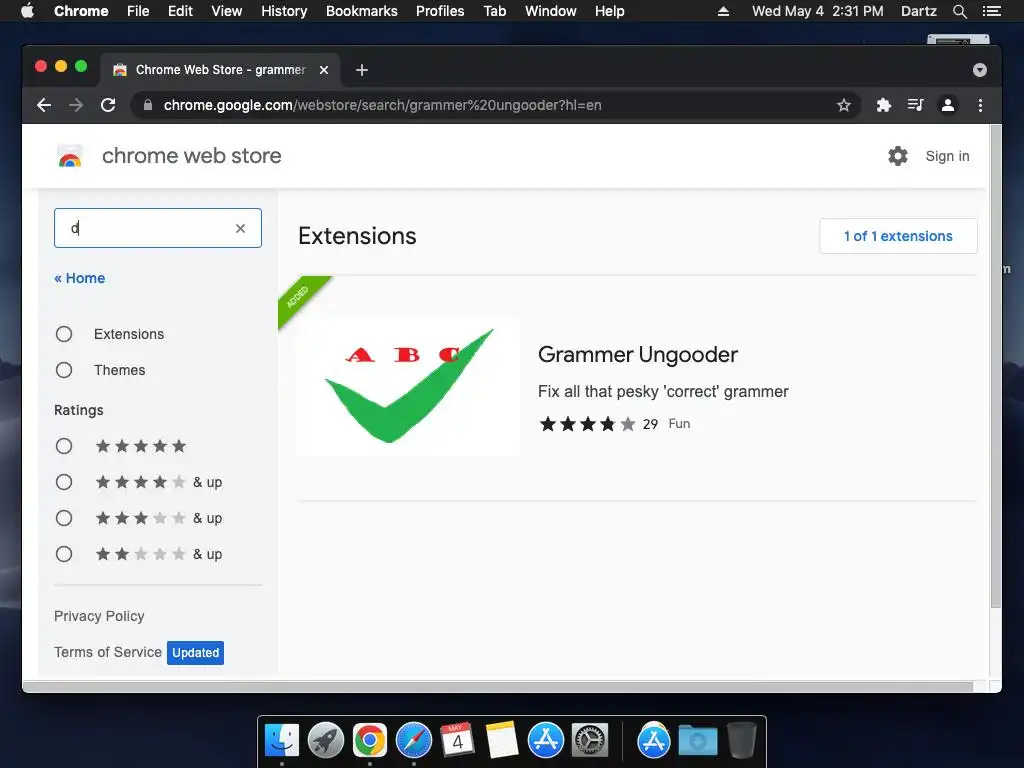Open the App Store icon in dock
The image size is (1024, 768).
[x=545, y=741]
